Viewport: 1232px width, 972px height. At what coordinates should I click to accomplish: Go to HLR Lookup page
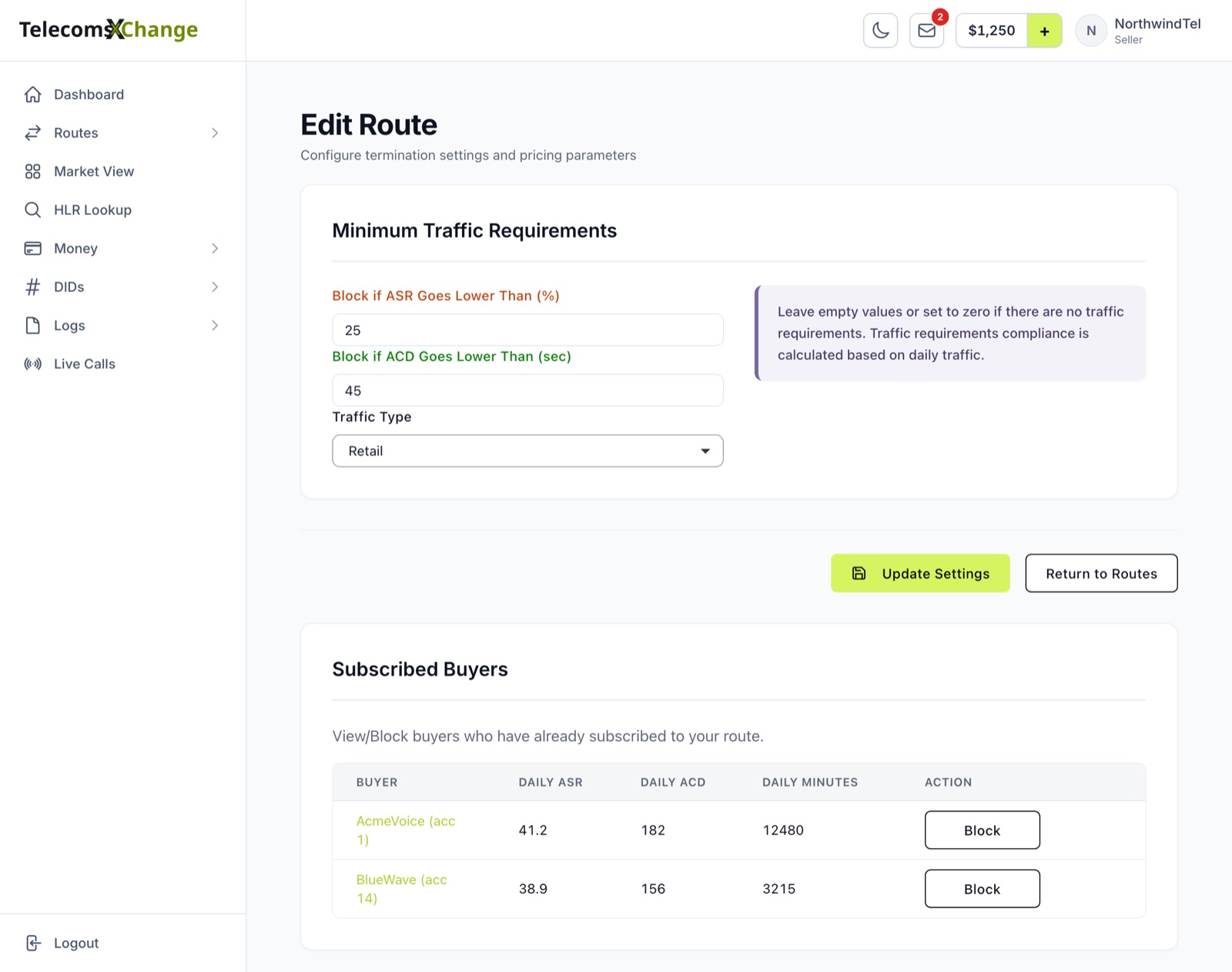[92, 210]
